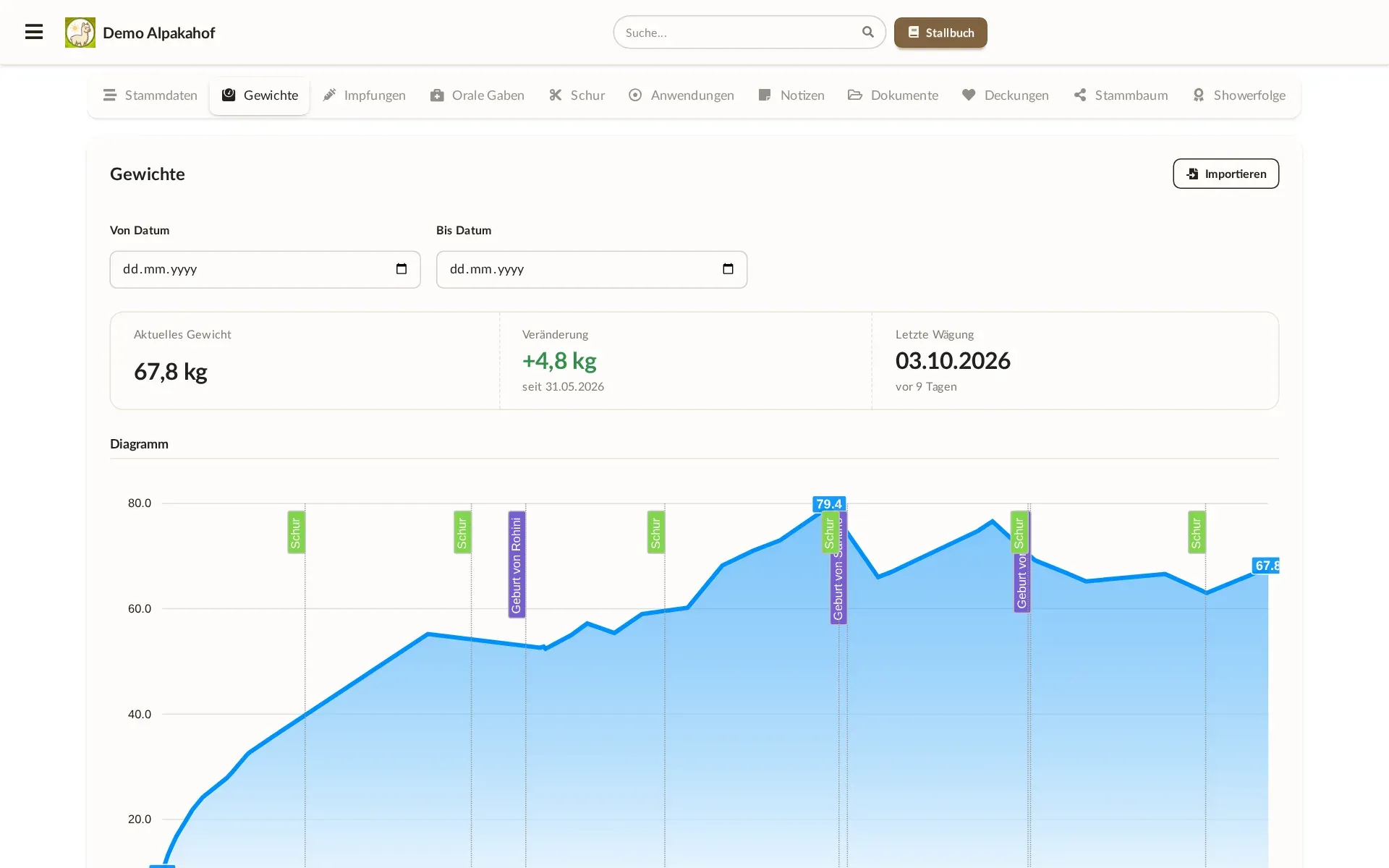
Task: Open the Von Datum calendar picker
Action: tap(402, 269)
